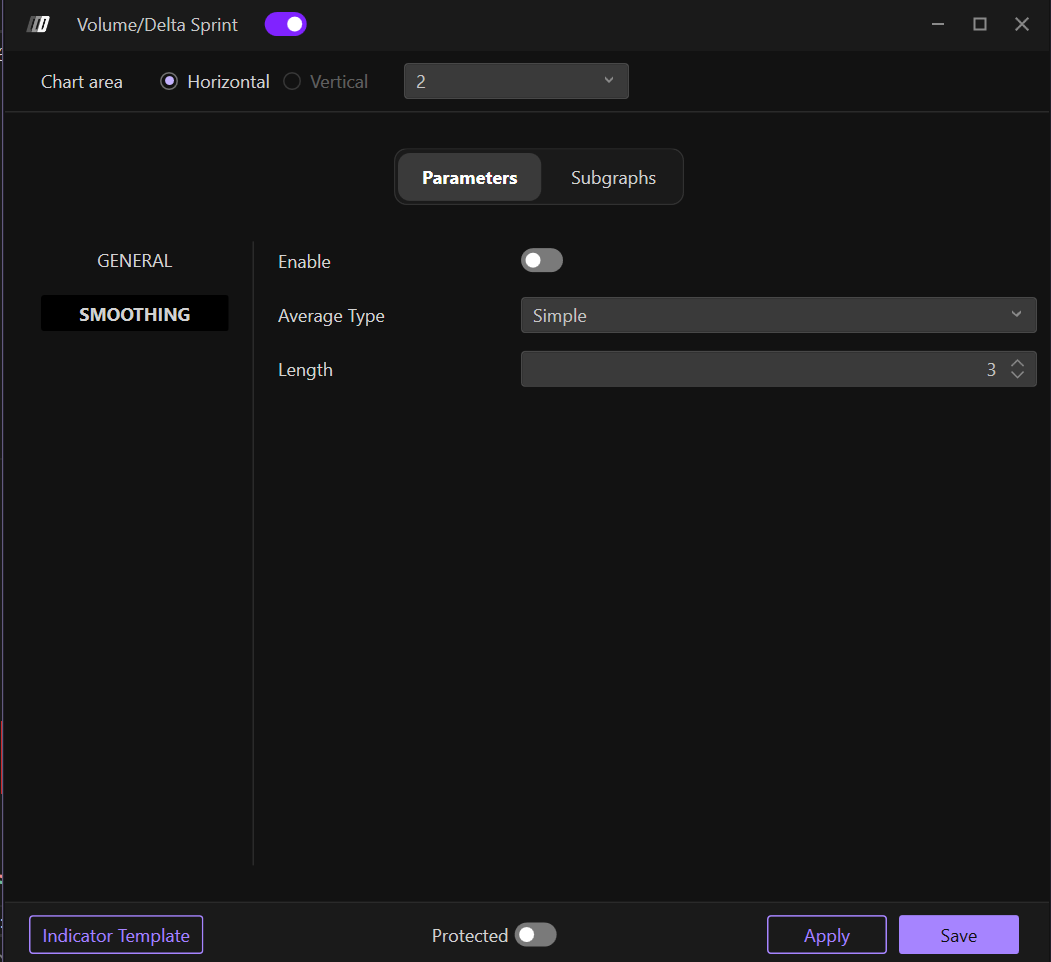The width and height of the screenshot is (1051, 962).
Task: Close the indicator settings window
Action: click(x=1022, y=25)
